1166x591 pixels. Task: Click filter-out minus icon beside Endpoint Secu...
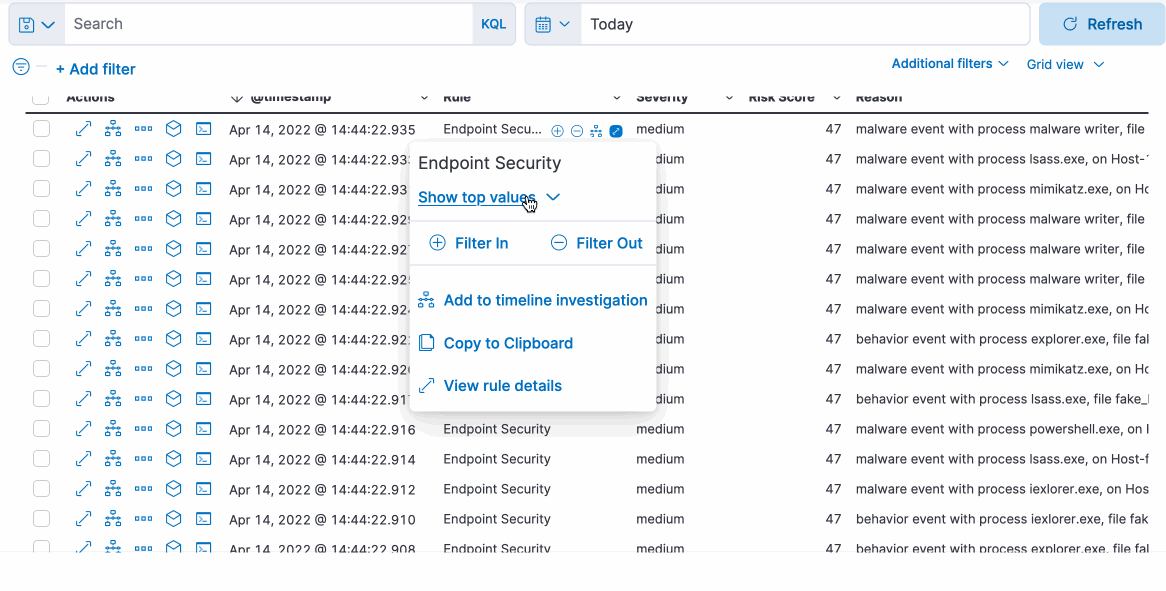(577, 131)
